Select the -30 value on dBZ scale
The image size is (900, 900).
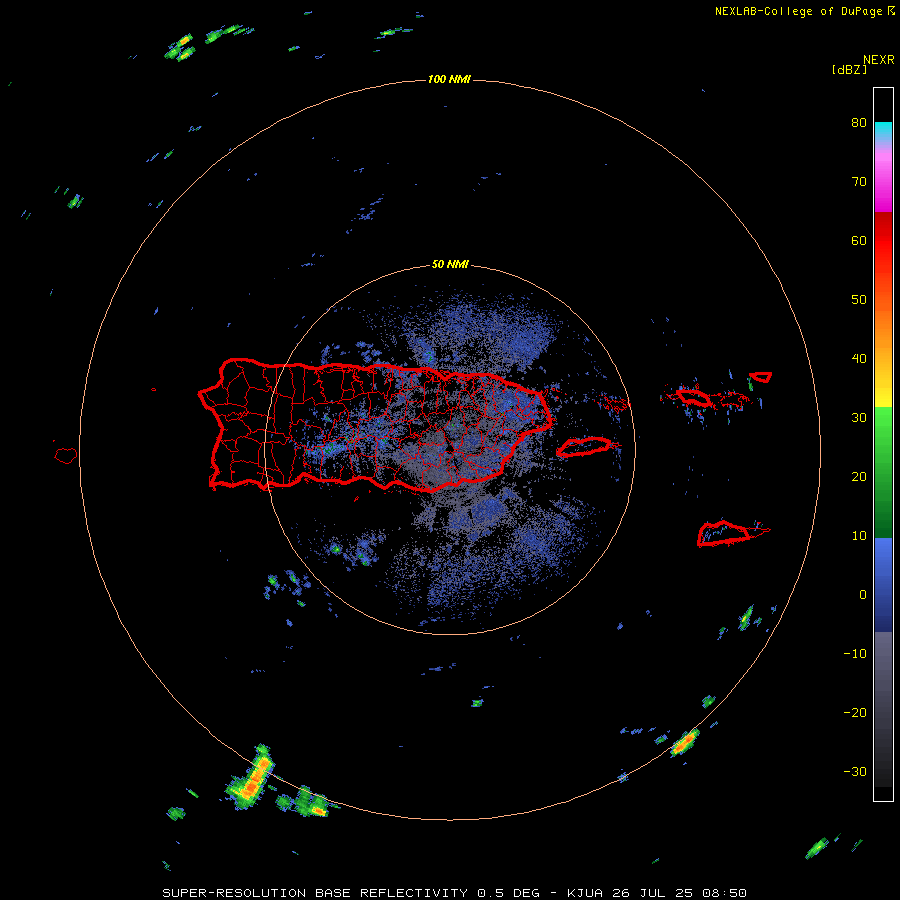(x=855, y=771)
